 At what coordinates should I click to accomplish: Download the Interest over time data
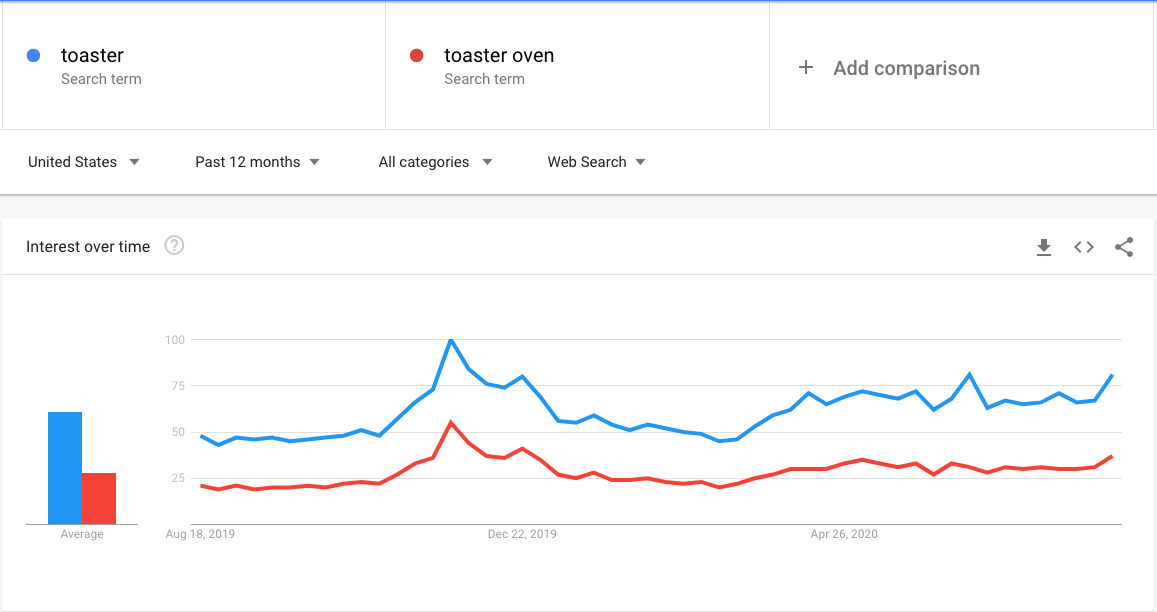tap(1044, 247)
